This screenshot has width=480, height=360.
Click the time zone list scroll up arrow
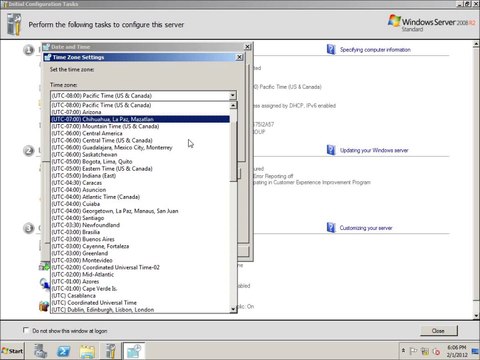233,105
